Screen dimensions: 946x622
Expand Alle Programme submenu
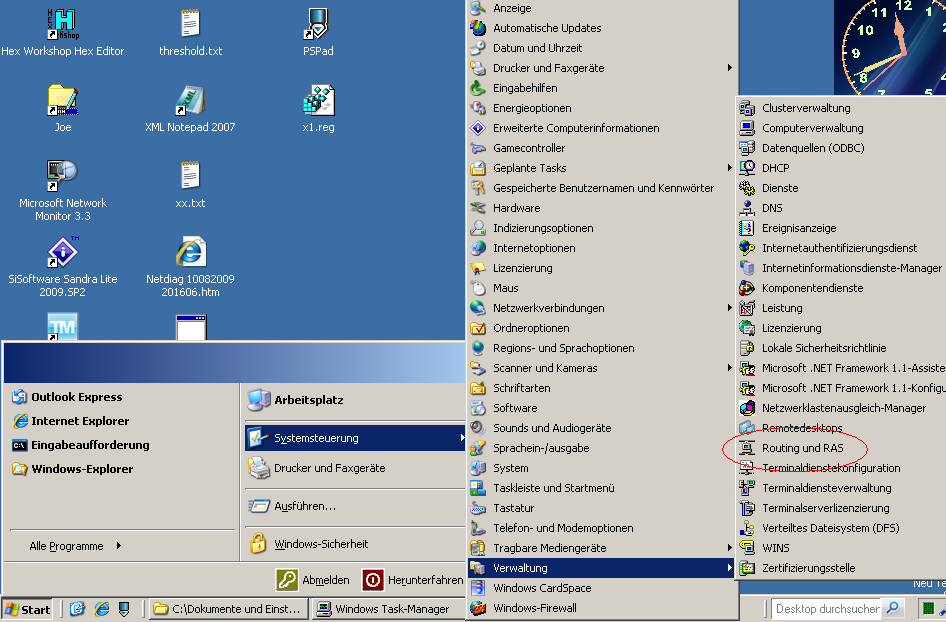75,546
